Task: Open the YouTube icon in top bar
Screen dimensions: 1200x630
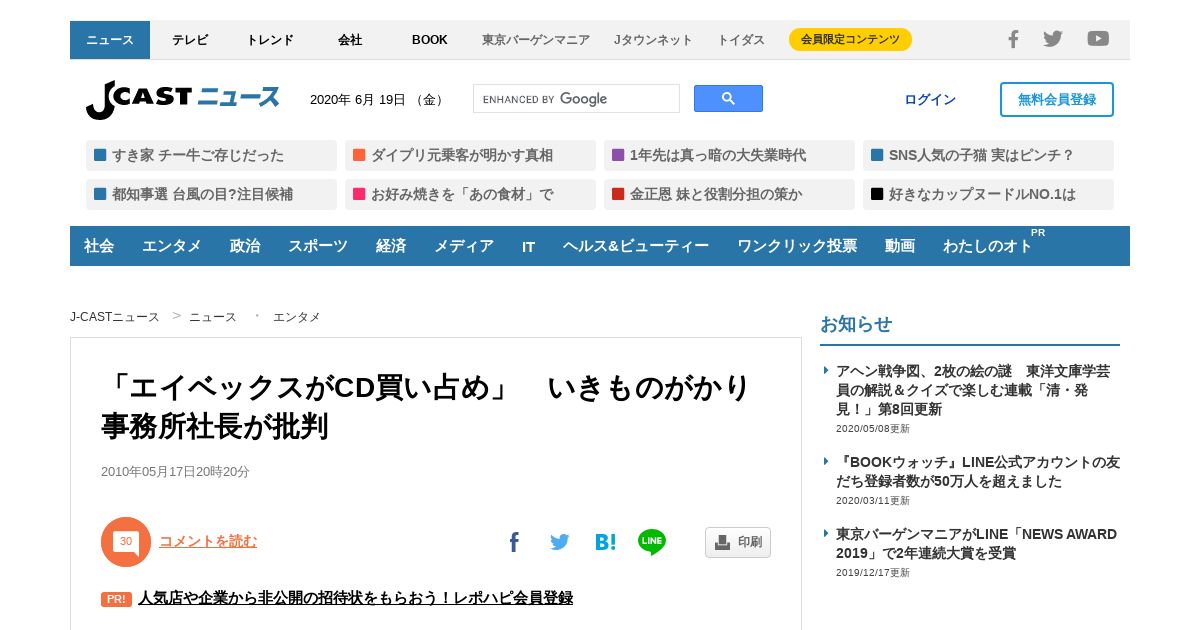Action: pyautogui.click(x=1098, y=39)
